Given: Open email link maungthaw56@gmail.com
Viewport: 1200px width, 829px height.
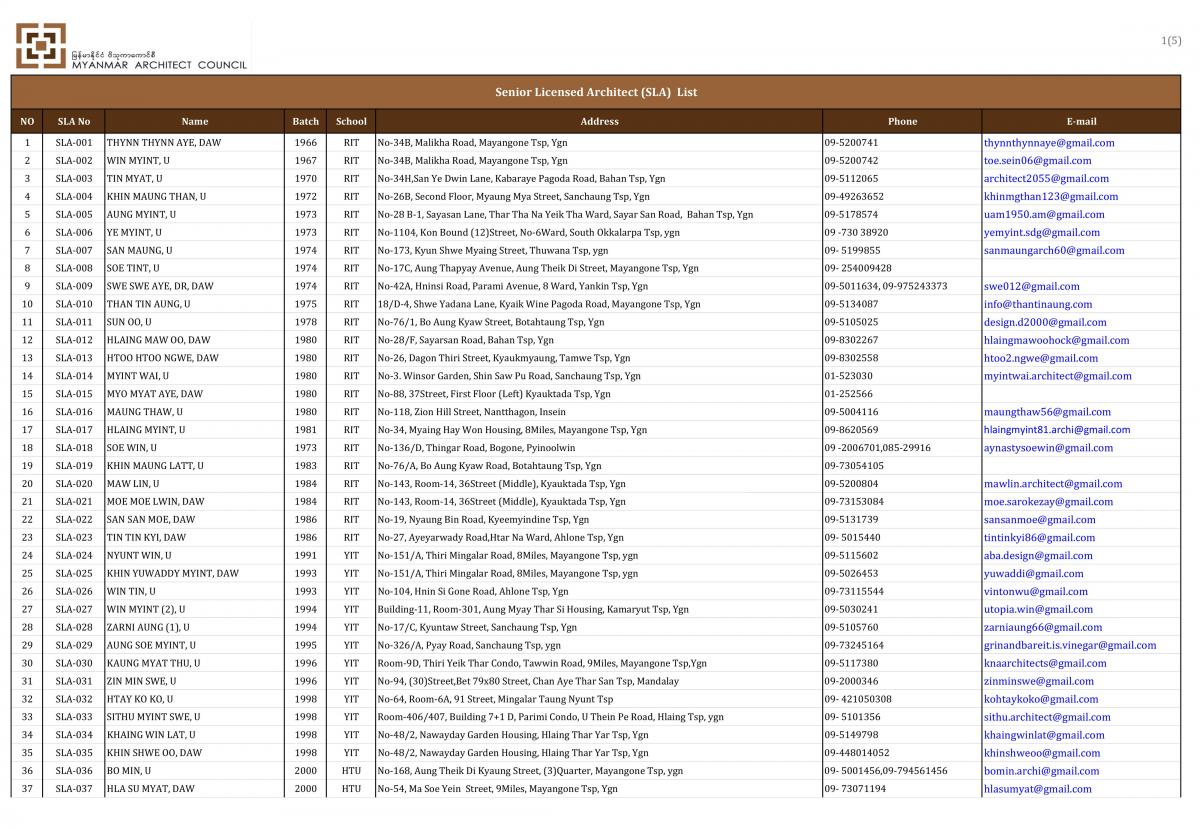Looking at the screenshot, I should (x=1047, y=412).
